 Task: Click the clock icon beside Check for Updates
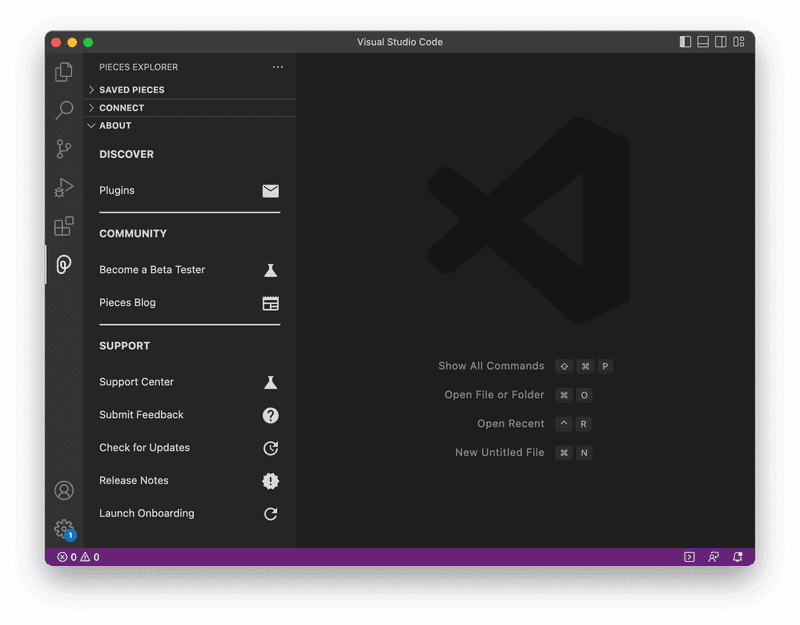(x=270, y=448)
